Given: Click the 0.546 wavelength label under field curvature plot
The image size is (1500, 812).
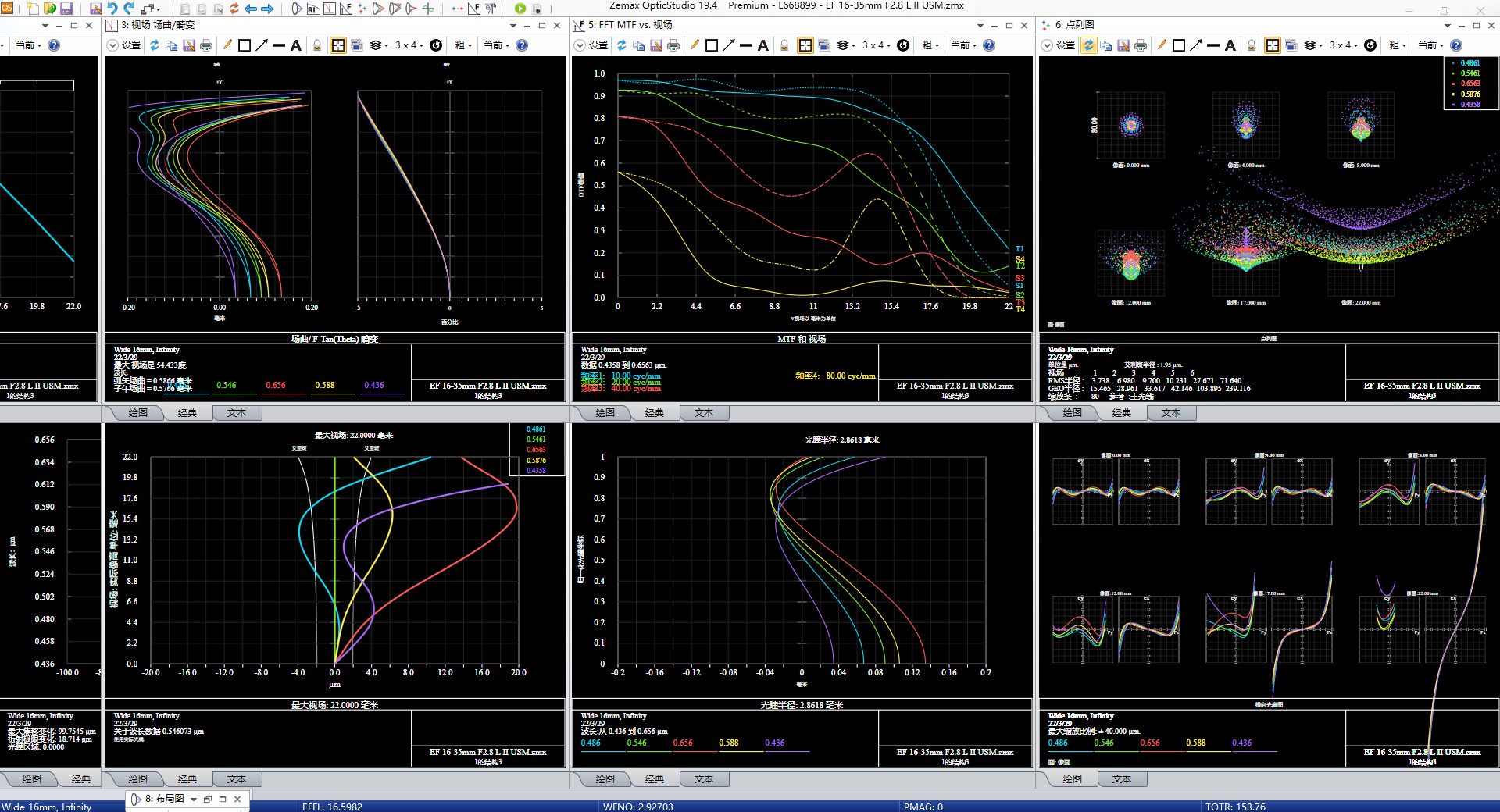Looking at the screenshot, I should (x=227, y=385).
